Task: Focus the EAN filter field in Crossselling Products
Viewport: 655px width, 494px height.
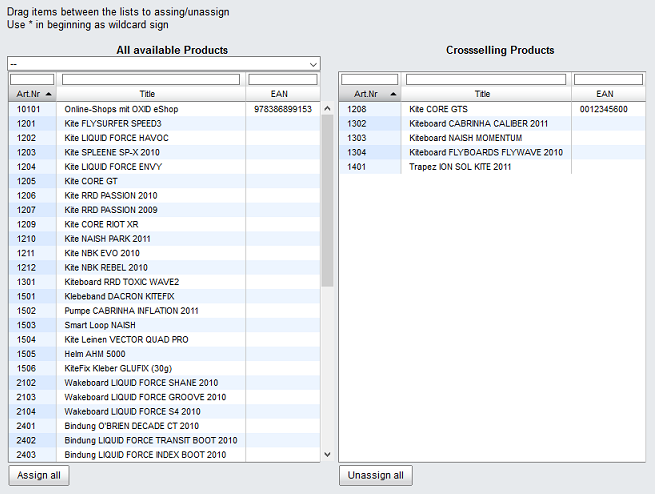Action: tap(608, 79)
